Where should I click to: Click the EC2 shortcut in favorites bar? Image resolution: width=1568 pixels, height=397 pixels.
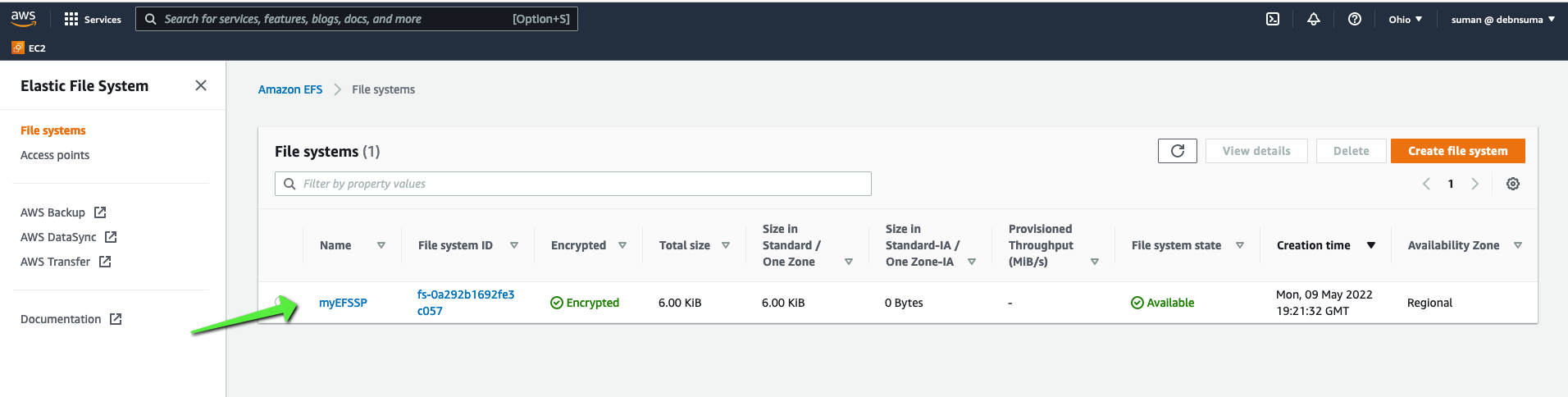(x=29, y=48)
